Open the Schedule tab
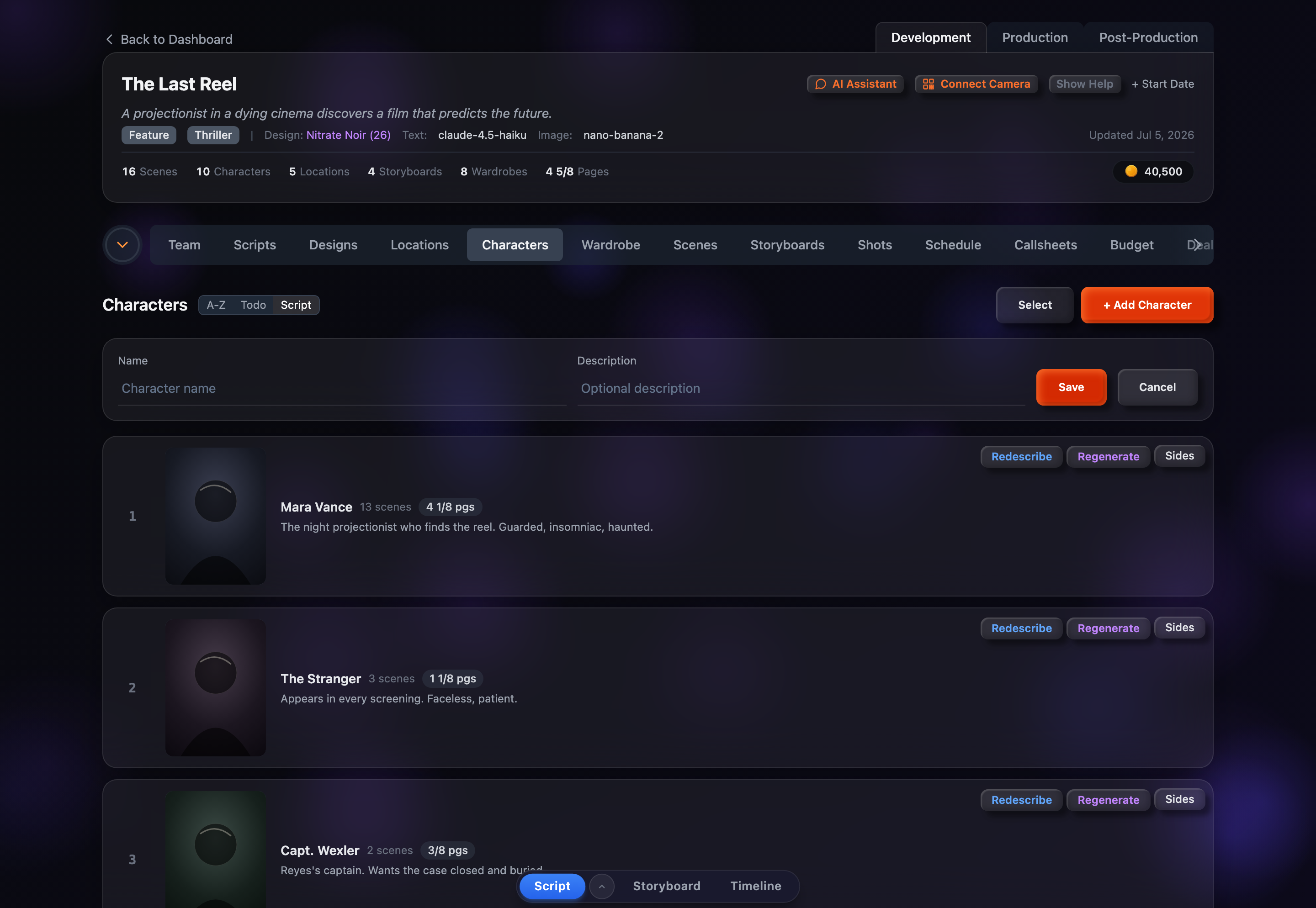The image size is (1316, 908). click(x=953, y=245)
